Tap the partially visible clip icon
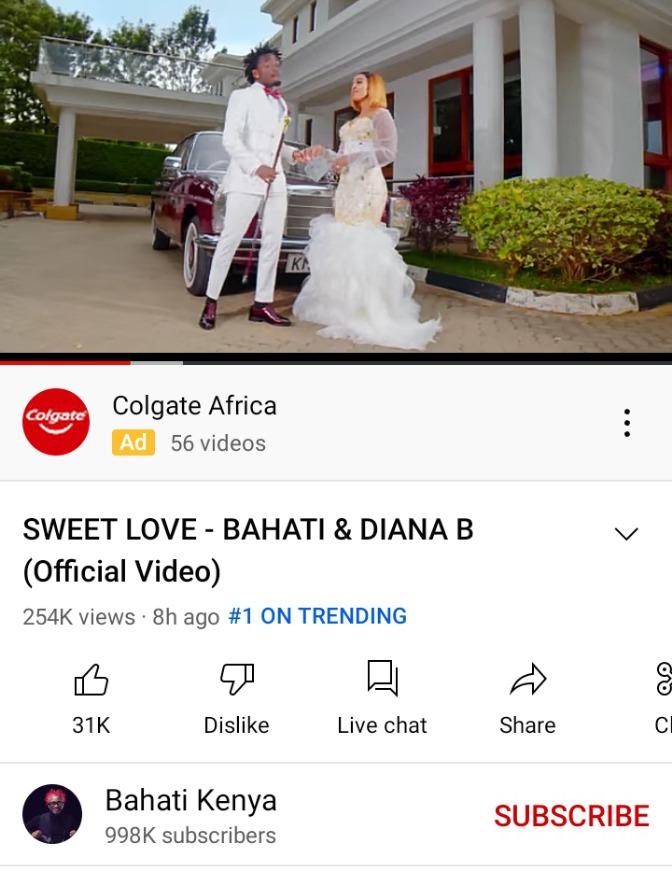This screenshot has width=672, height=878. click(664, 679)
